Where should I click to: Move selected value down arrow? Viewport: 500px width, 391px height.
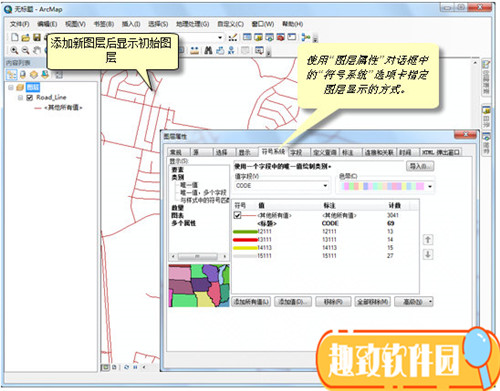click(x=428, y=255)
